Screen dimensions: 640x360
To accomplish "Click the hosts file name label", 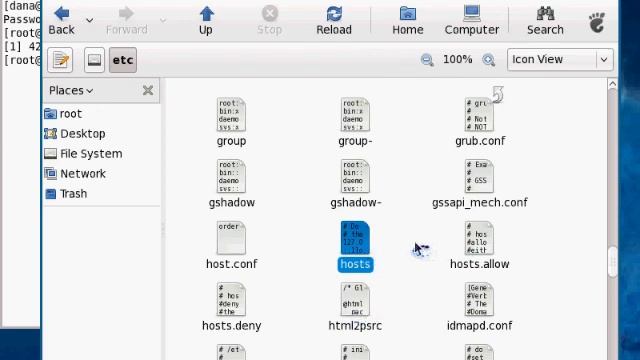I will (355, 264).
